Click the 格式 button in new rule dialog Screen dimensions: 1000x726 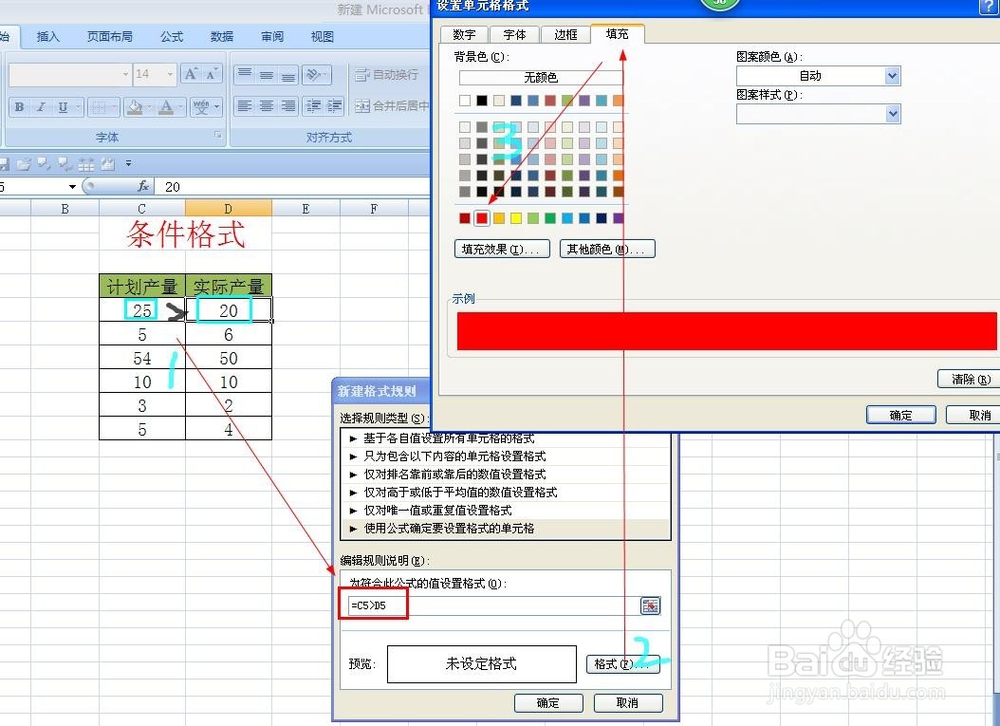[x=623, y=664]
